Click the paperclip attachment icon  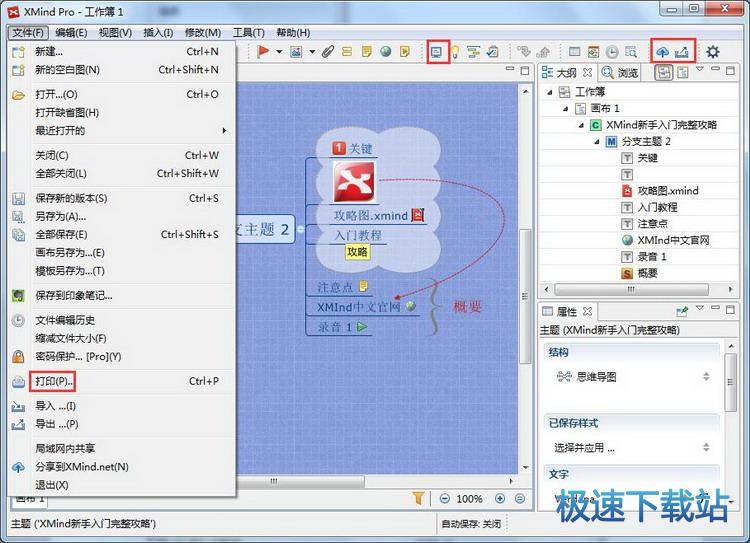328,52
